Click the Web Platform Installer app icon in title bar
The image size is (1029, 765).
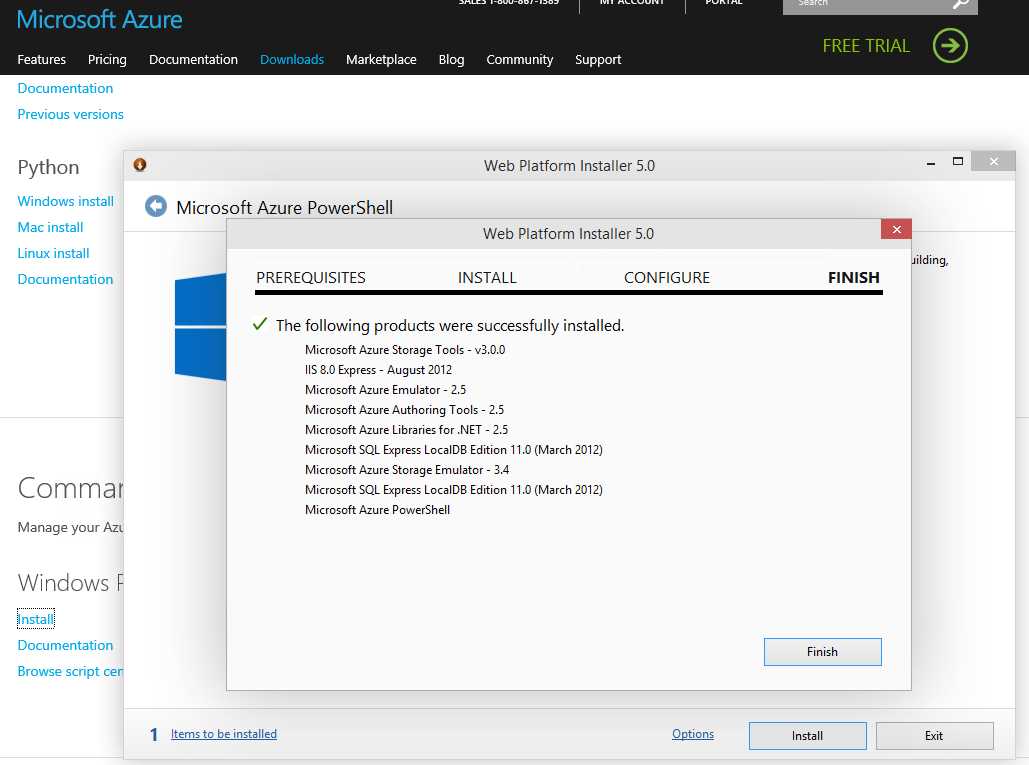point(140,165)
